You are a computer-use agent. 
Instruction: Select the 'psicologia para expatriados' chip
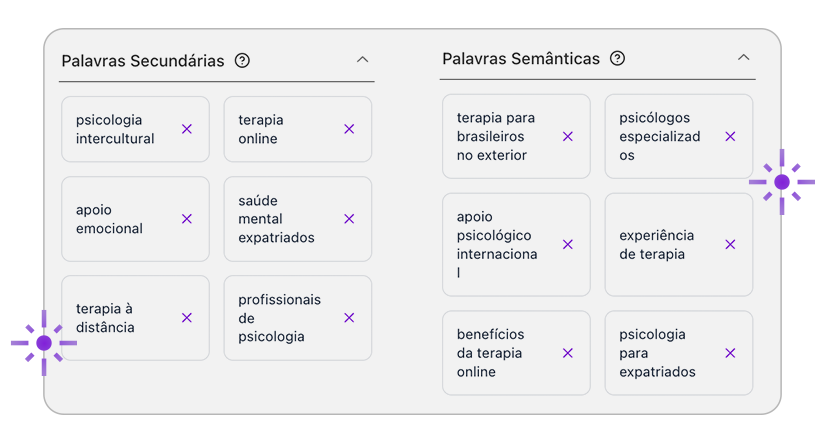click(x=657, y=353)
